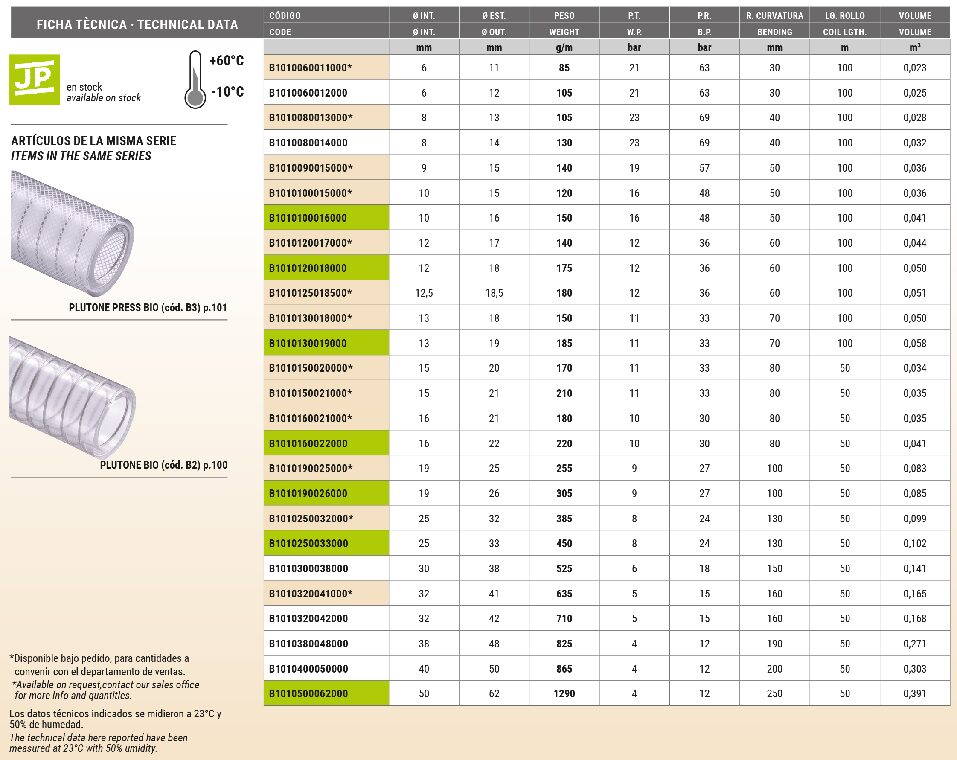Click the CÓDIGO column header
This screenshot has height=760, width=957.
click(286, 16)
